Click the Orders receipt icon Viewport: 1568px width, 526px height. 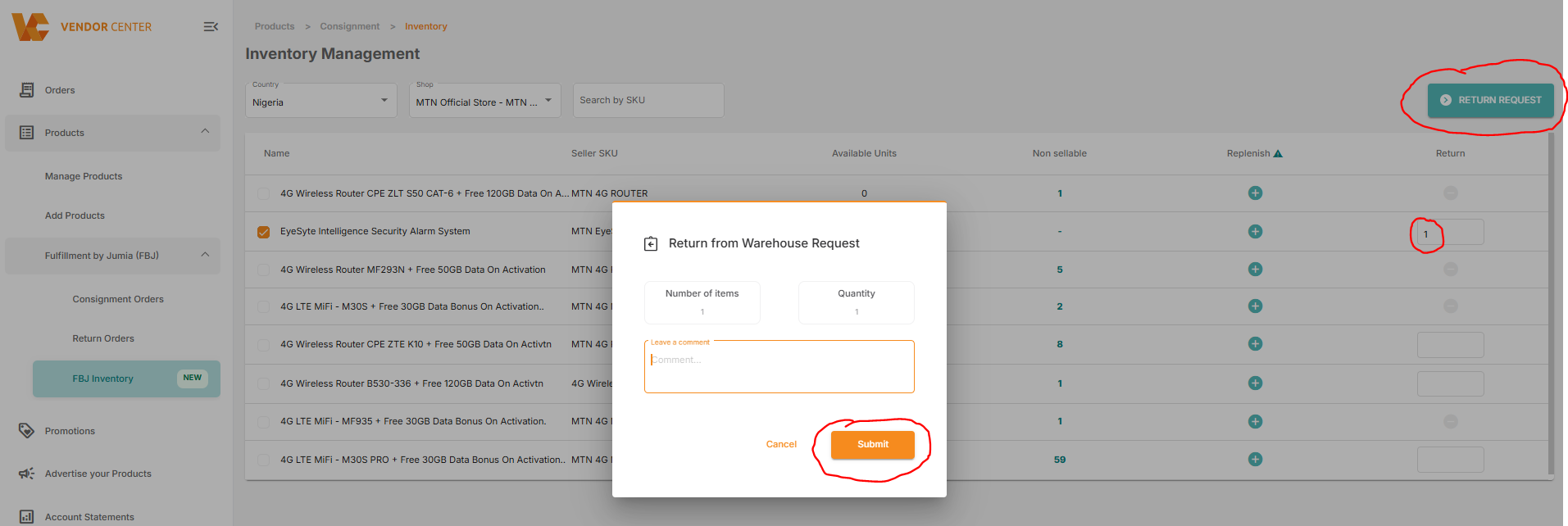(26, 90)
